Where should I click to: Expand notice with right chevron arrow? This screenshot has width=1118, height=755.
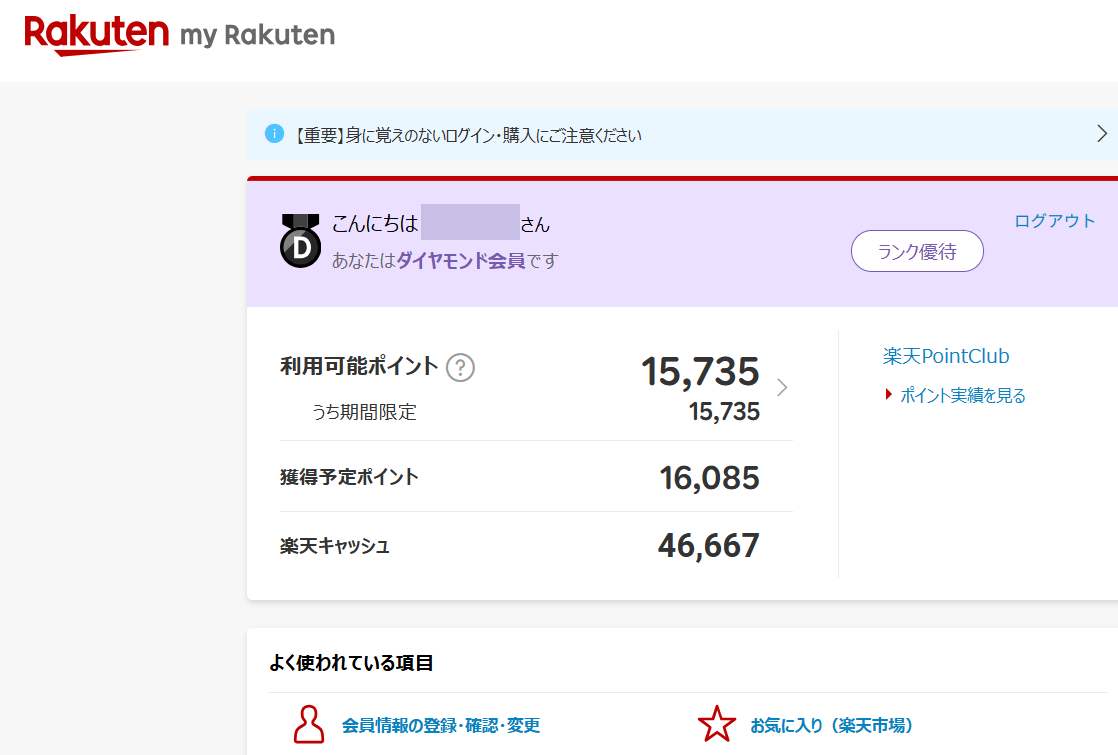pyautogui.click(x=1102, y=133)
